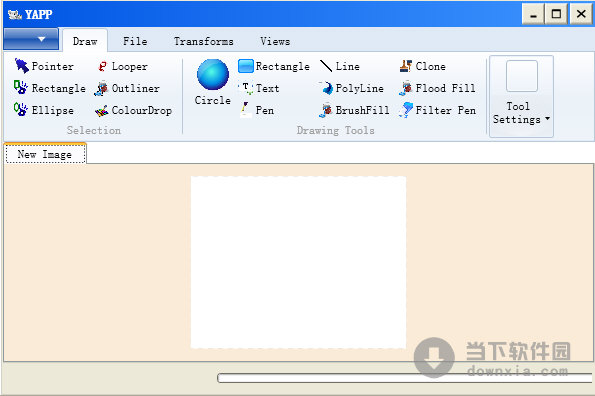Viewport: 595px width, 396px height.
Task: Click the white drawing canvas
Action: (298, 262)
